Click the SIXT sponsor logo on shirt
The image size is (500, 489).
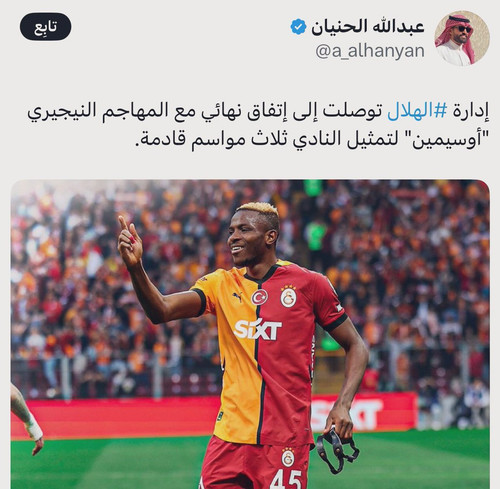coord(258,330)
